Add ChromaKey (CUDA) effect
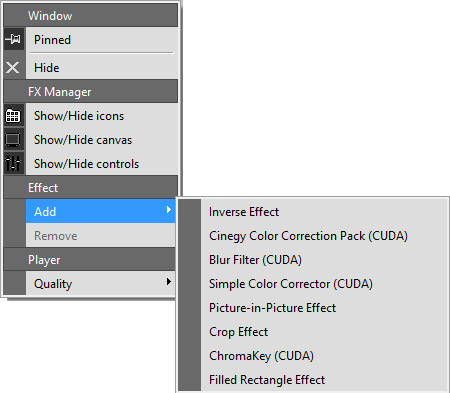 tap(324, 356)
